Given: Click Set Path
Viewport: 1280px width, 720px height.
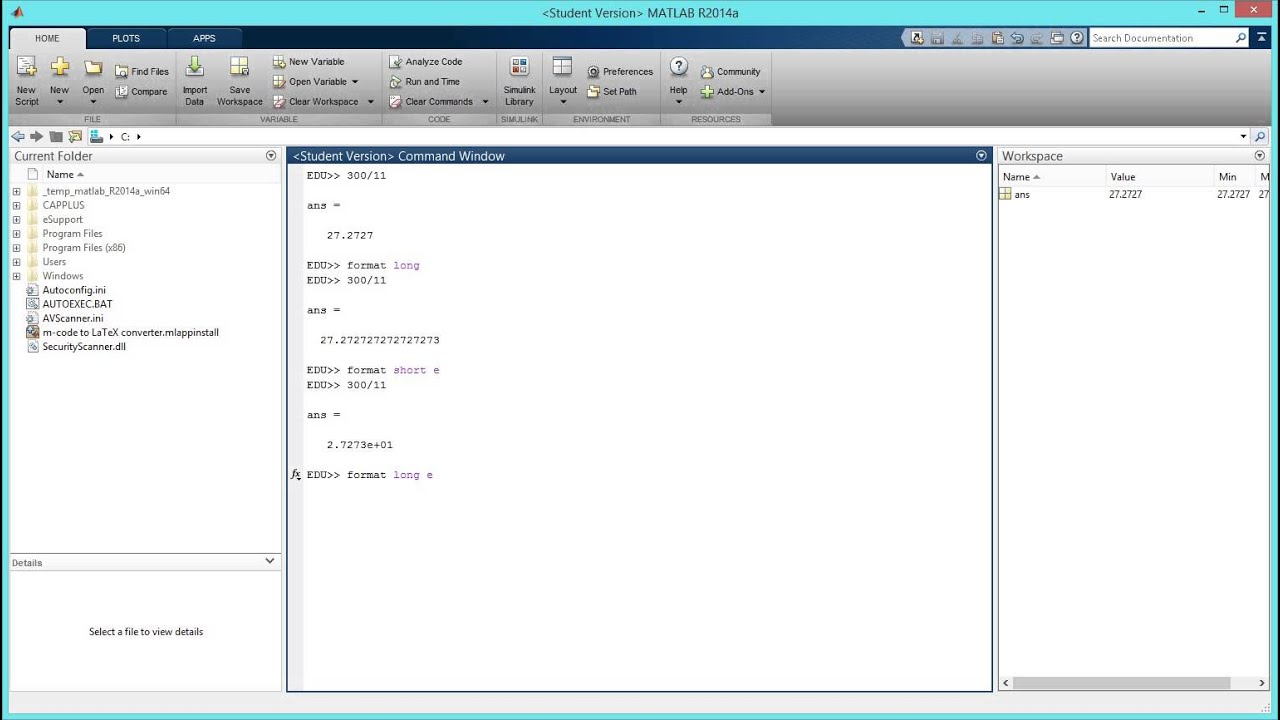Looking at the screenshot, I should 612,92.
